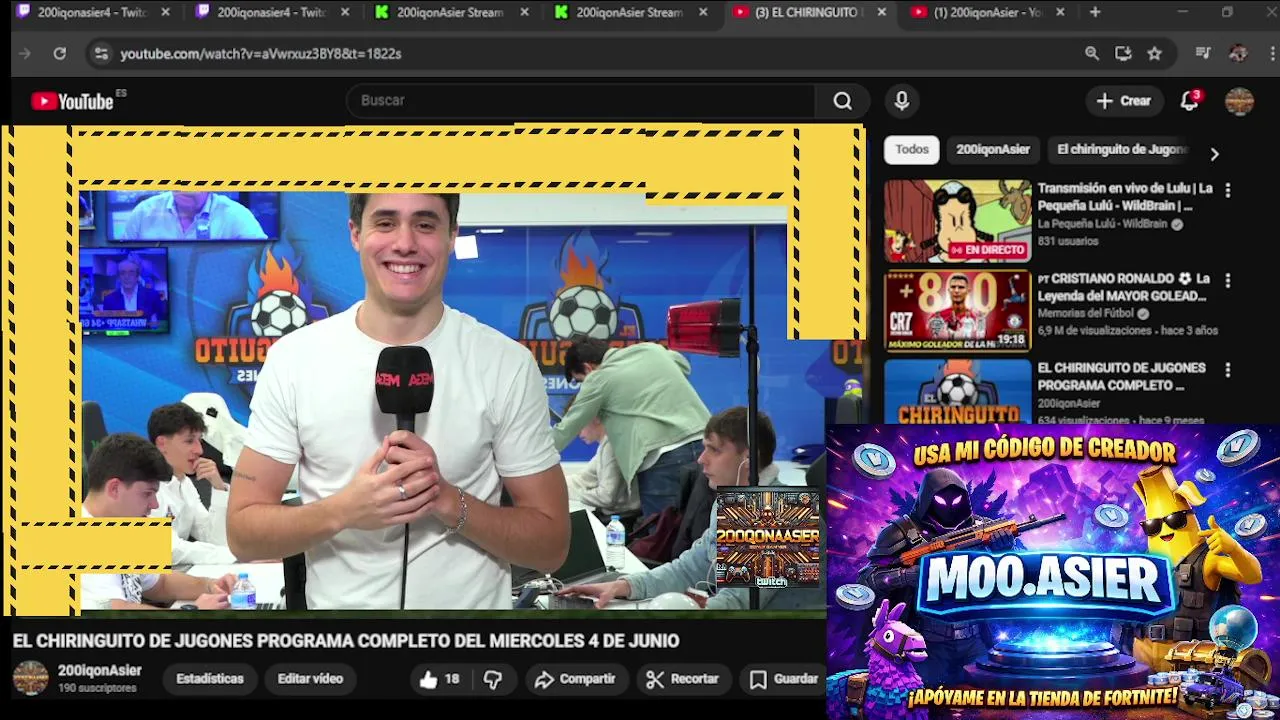Open the zoom magnifier icon in address bar
The width and height of the screenshot is (1280, 720).
tap(1092, 54)
